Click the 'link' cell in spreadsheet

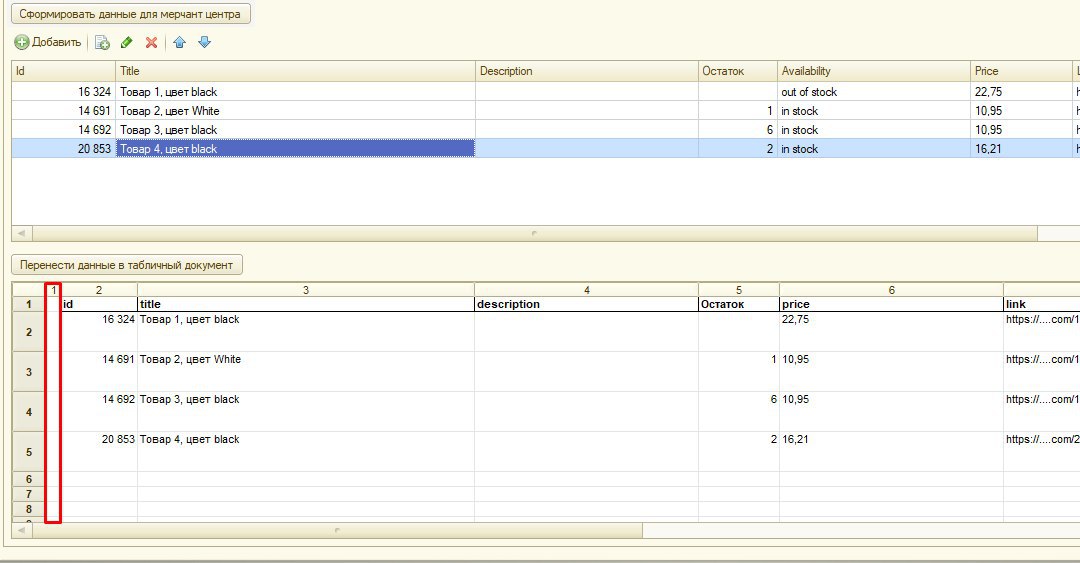click(x=1041, y=304)
